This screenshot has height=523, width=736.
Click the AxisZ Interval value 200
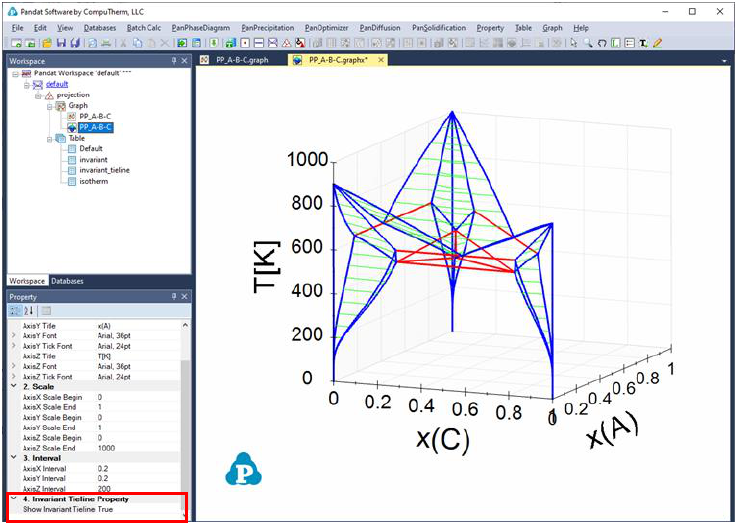tap(103, 489)
